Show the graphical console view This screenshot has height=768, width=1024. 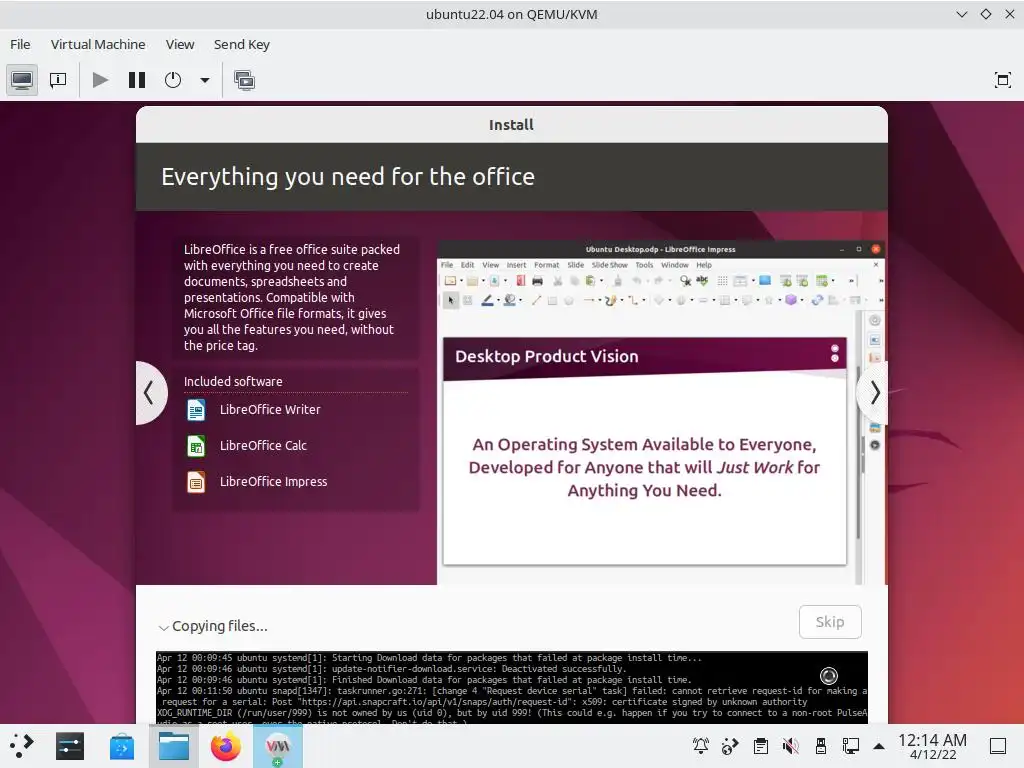pyautogui.click(x=22, y=80)
